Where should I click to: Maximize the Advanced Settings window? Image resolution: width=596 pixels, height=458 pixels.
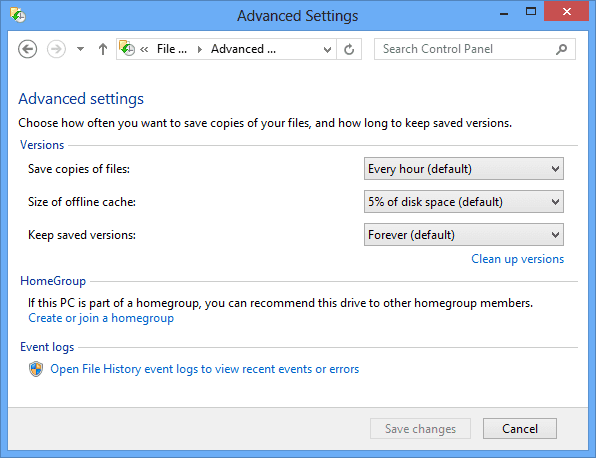(x=531, y=12)
